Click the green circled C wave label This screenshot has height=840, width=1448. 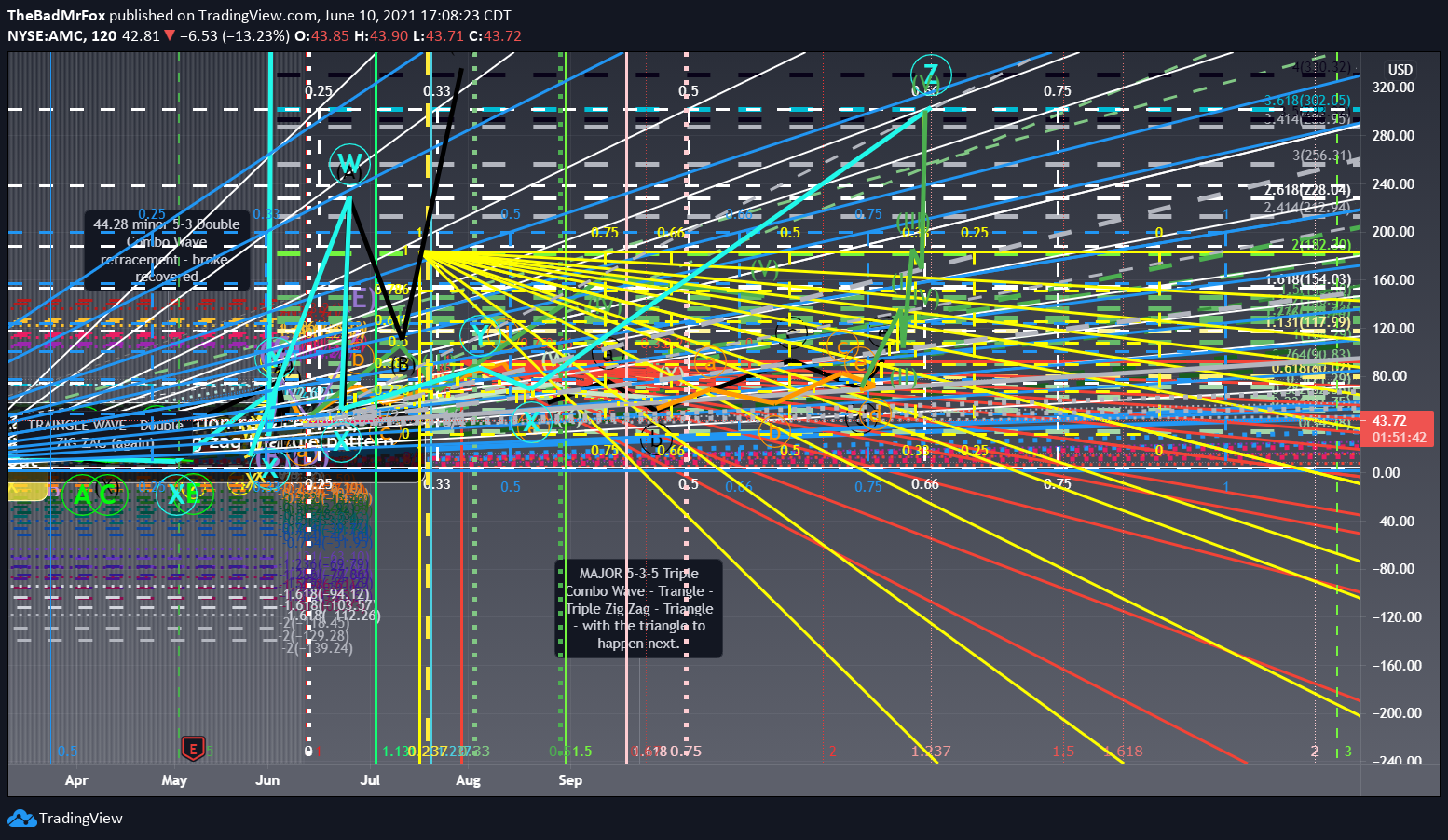(x=108, y=495)
